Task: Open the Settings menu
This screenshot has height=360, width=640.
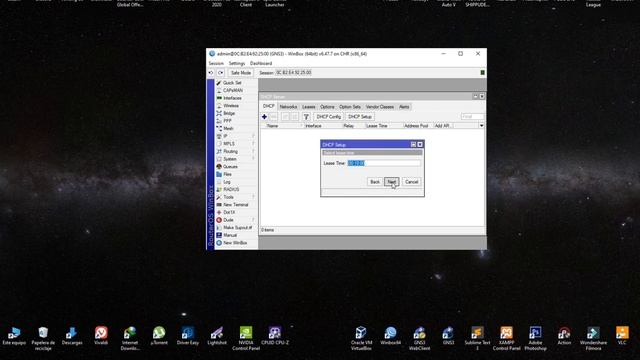Action: 237,63
